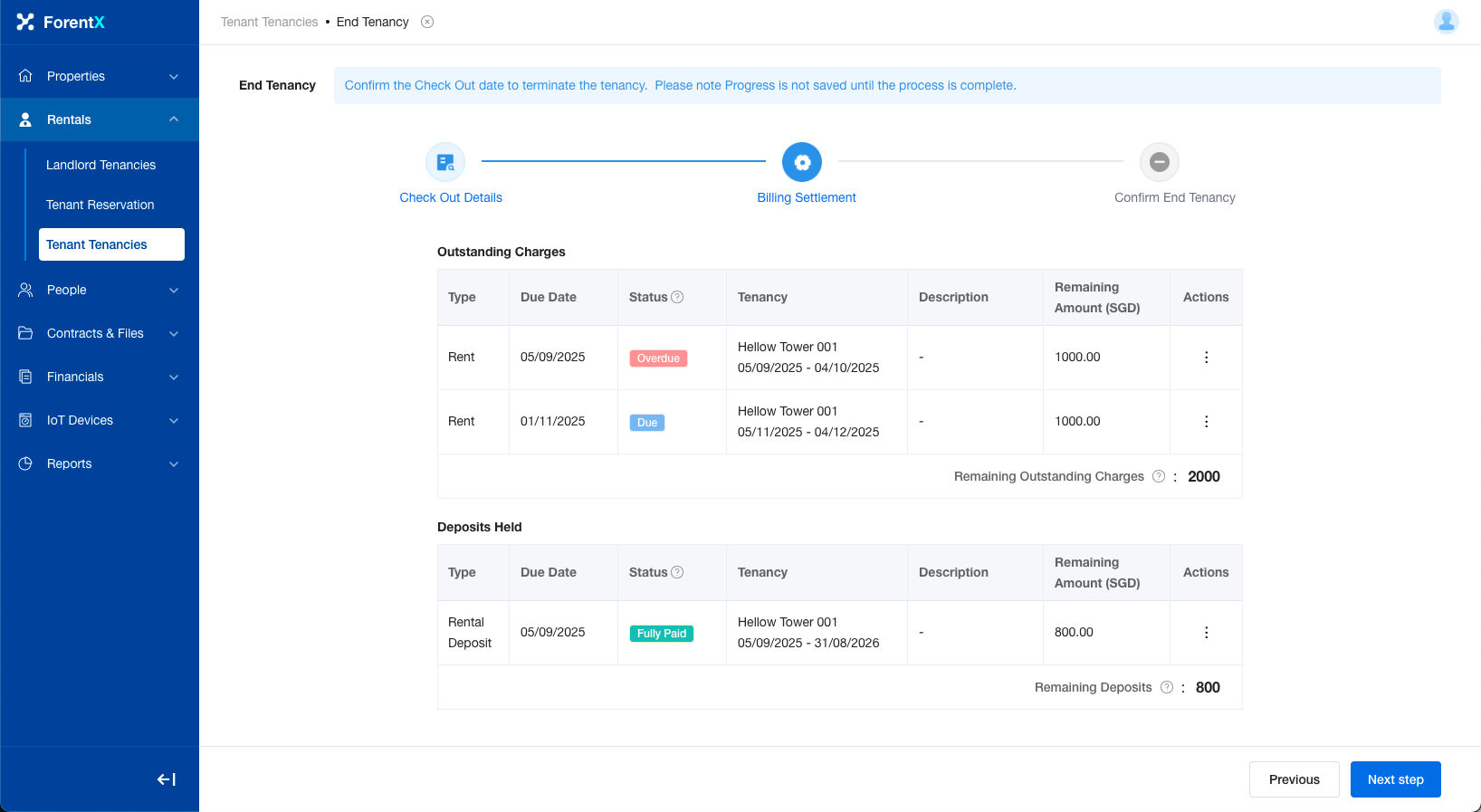Expand the Properties sidebar menu
Image resolution: width=1481 pixels, height=812 pixels.
pyautogui.click(x=100, y=76)
